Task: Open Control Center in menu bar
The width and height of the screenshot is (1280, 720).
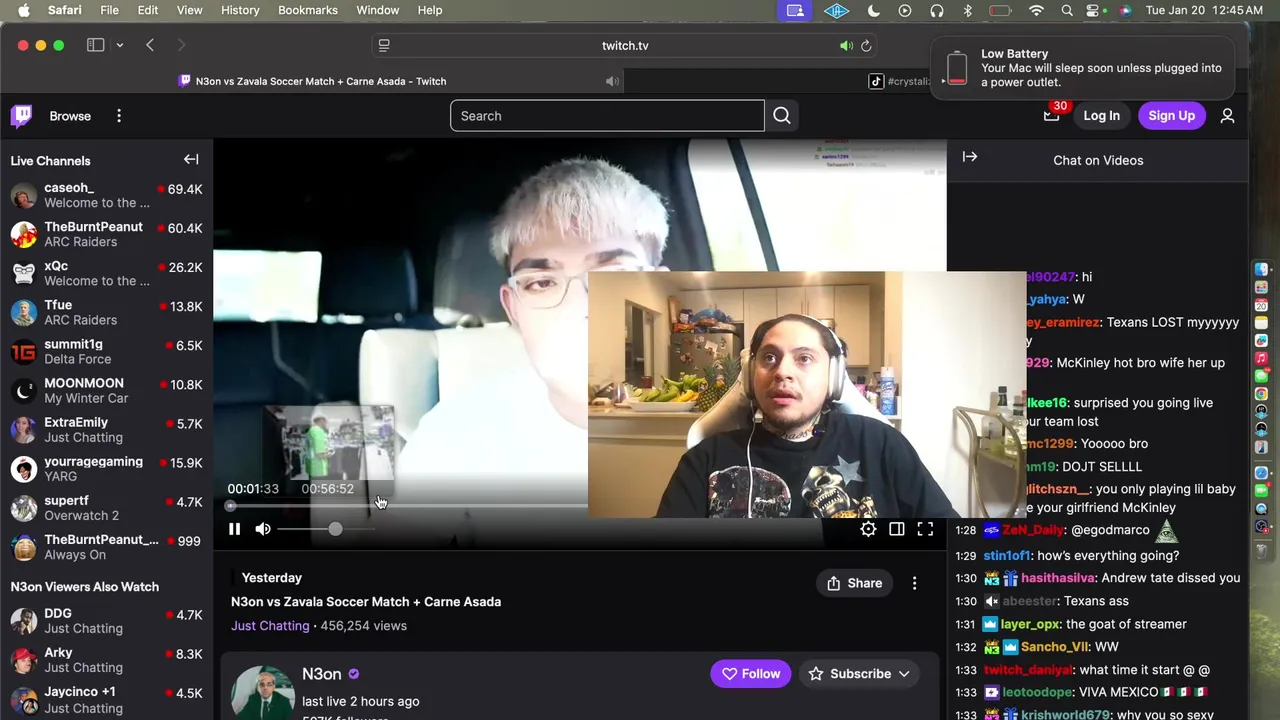Action: (x=1095, y=10)
